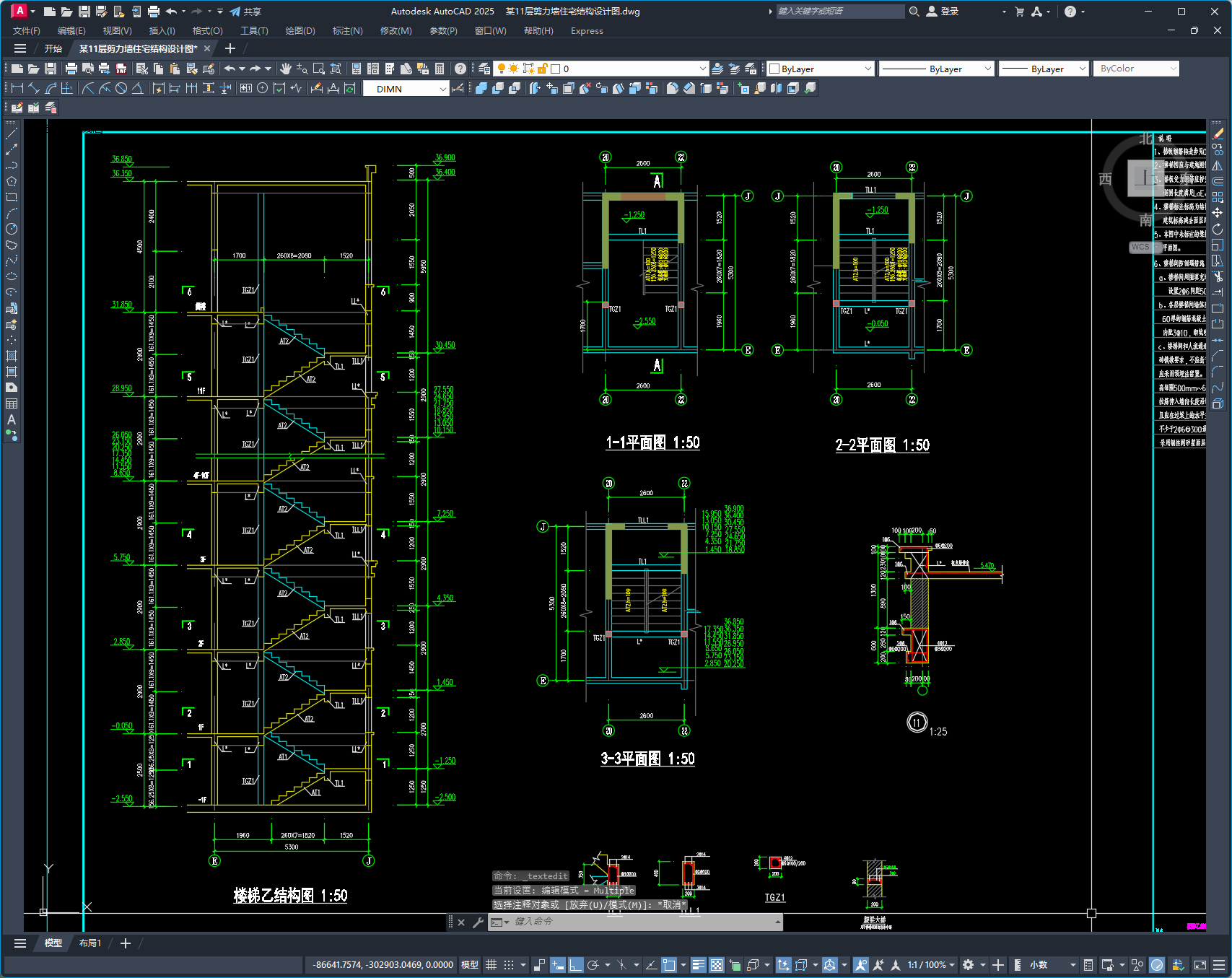Click the Zoom Window icon in toolbar
Viewport: 1232px width, 978px height.
point(318,69)
